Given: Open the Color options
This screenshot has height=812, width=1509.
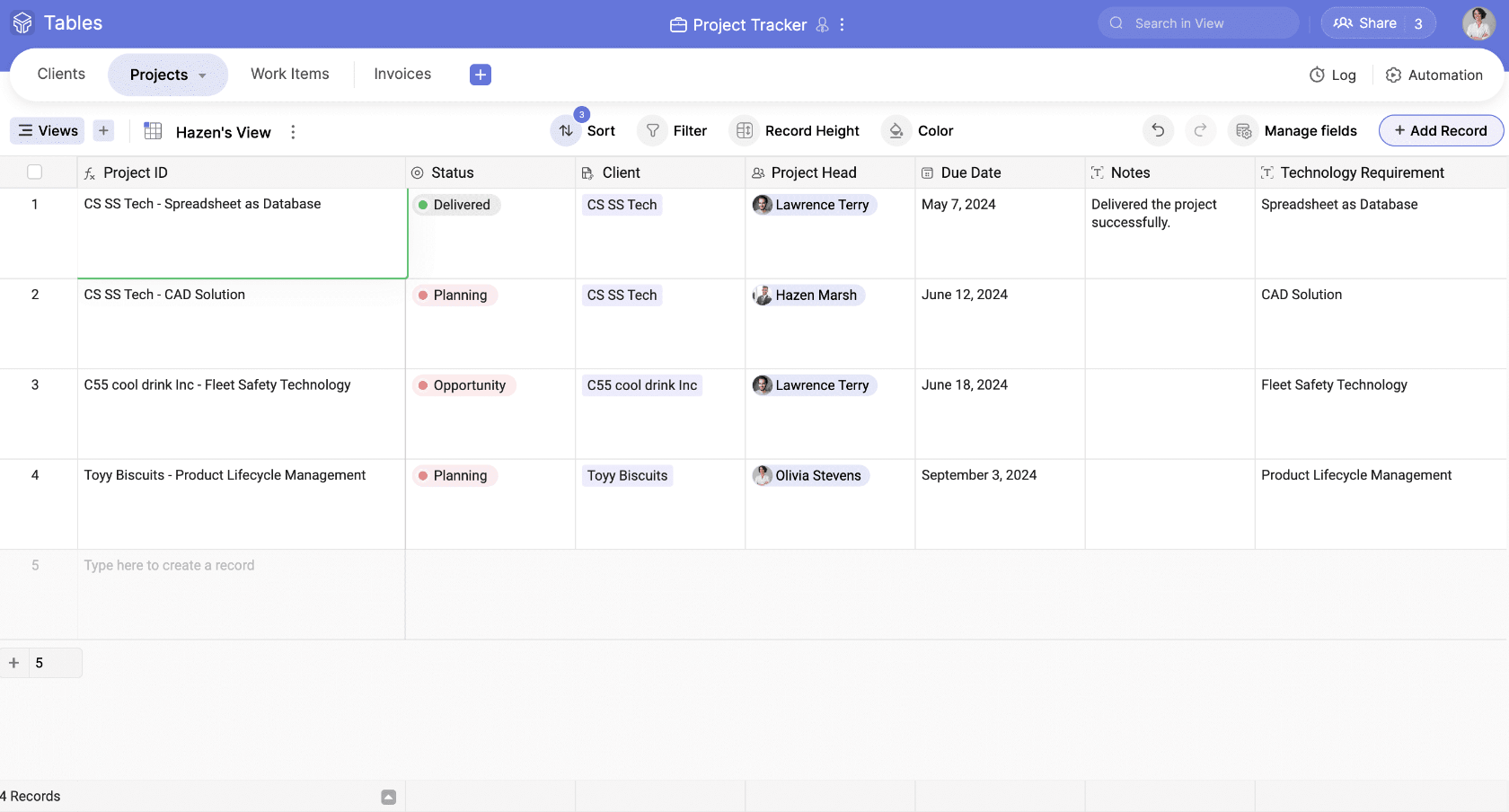Looking at the screenshot, I should (x=919, y=130).
